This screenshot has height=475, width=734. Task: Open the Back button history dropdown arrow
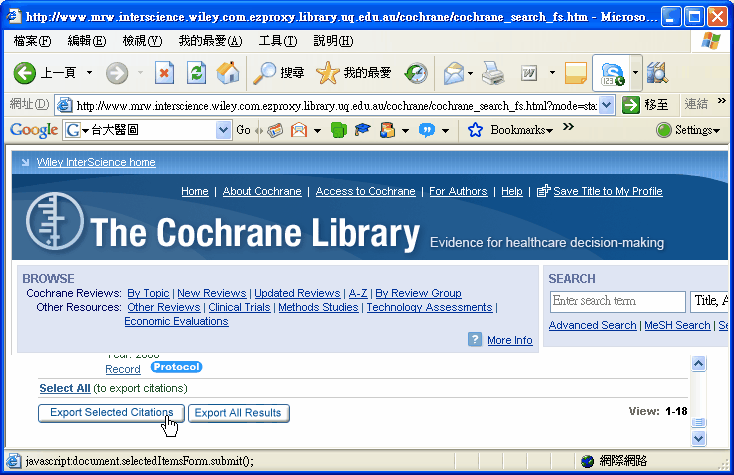tap(89, 73)
